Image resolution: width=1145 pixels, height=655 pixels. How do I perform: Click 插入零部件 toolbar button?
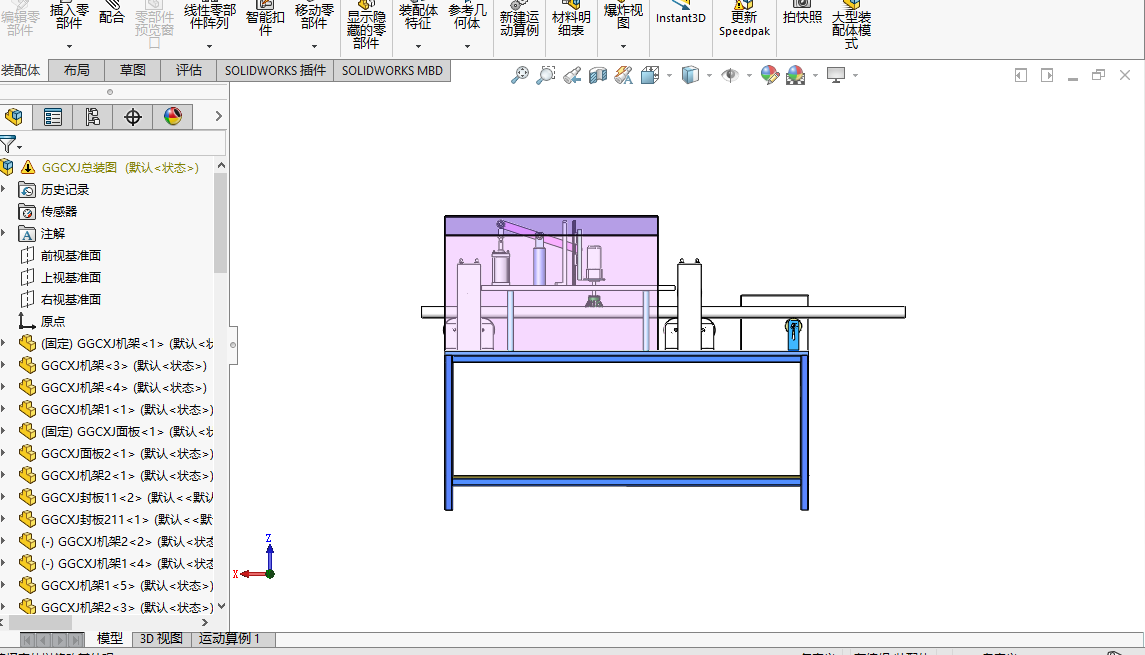tap(69, 16)
